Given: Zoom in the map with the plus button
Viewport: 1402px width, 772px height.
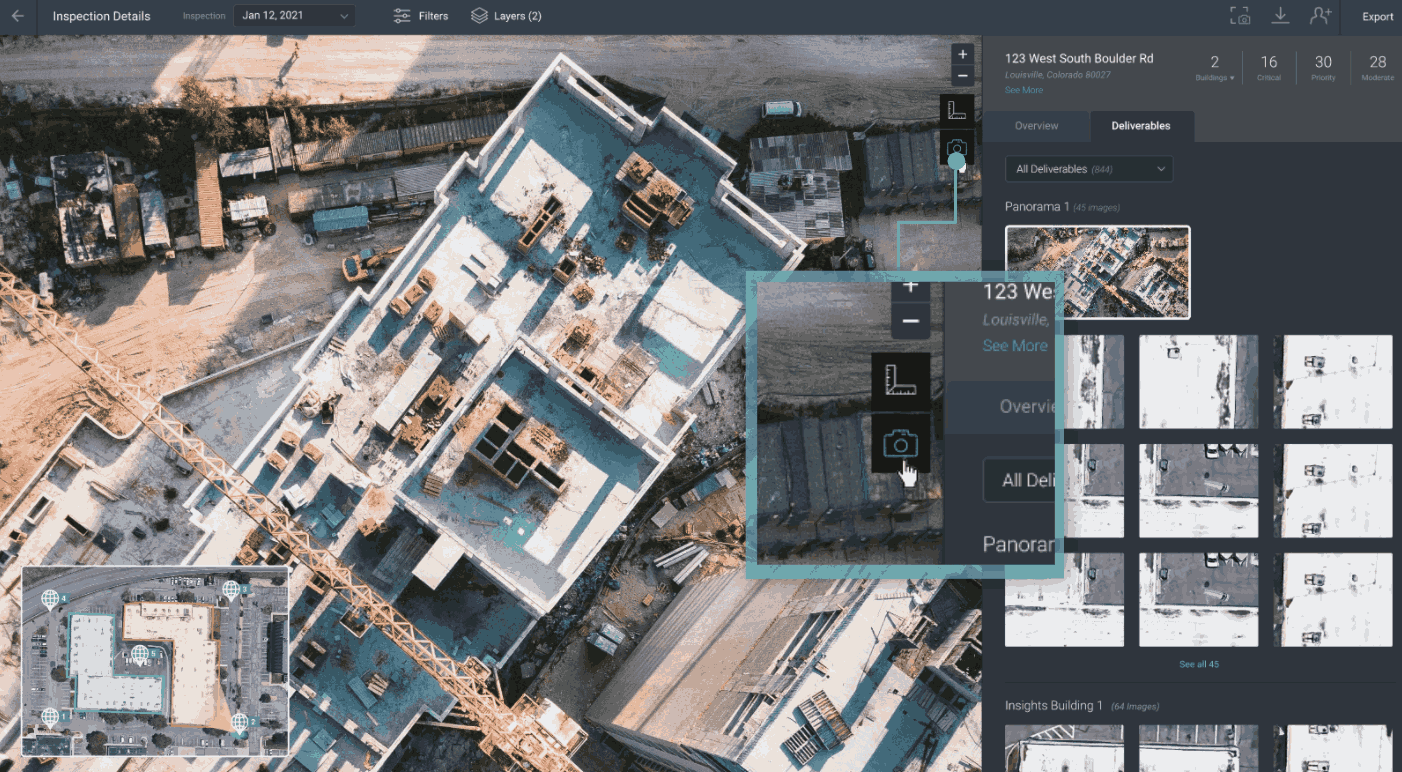Looking at the screenshot, I should pos(962,54).
